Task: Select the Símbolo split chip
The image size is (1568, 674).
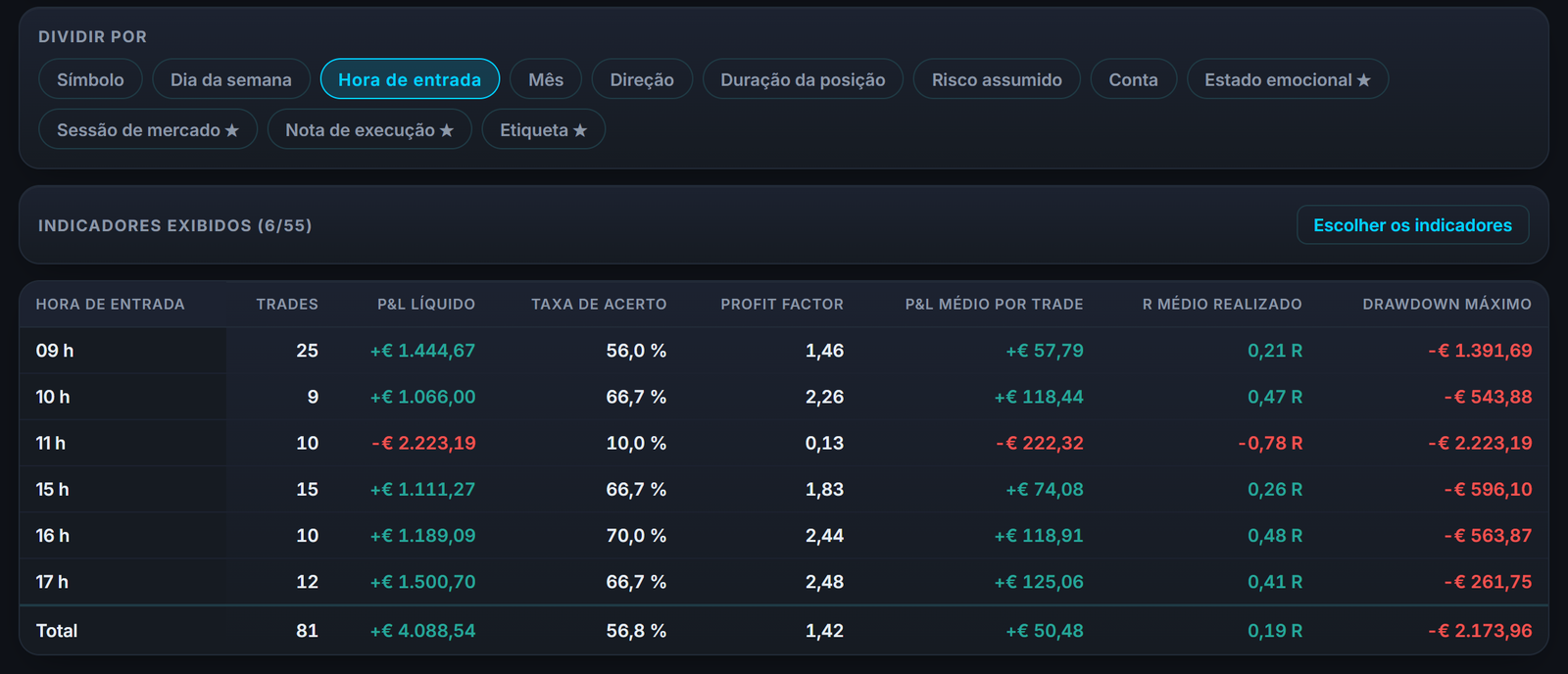Action: click(x=90, y=79)
